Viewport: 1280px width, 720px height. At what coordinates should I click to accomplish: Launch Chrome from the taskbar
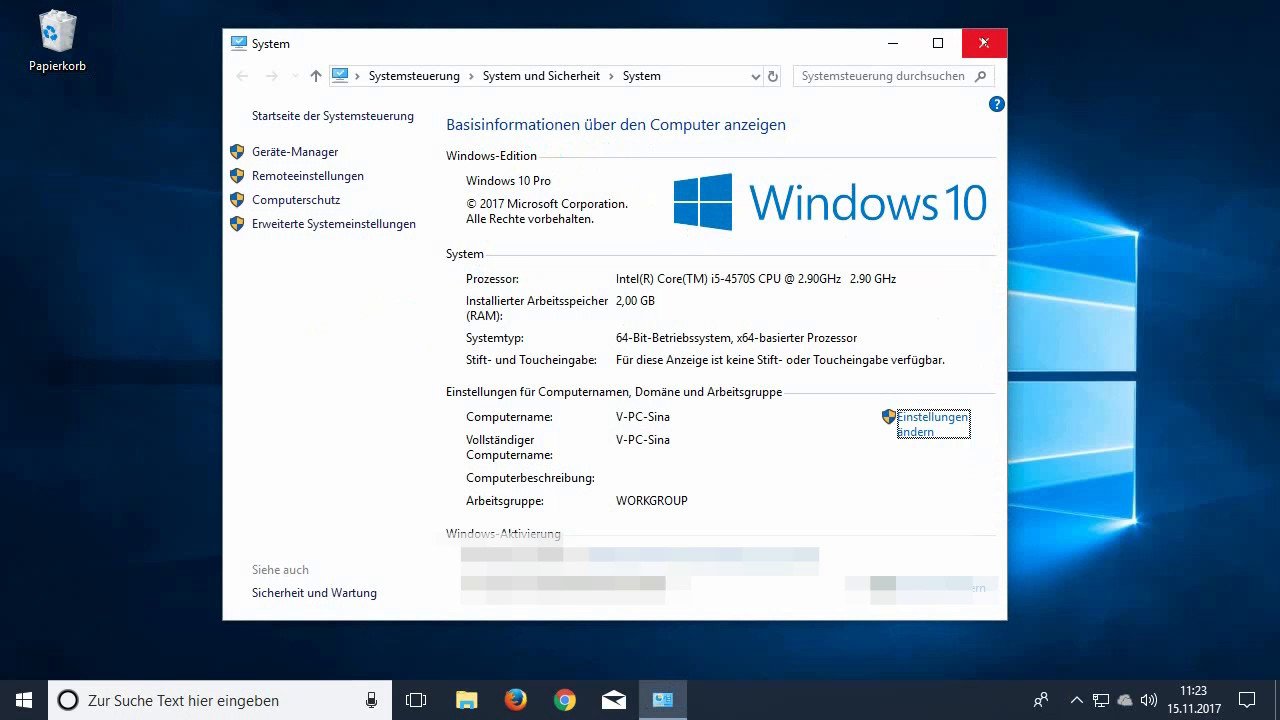[565, 700]
